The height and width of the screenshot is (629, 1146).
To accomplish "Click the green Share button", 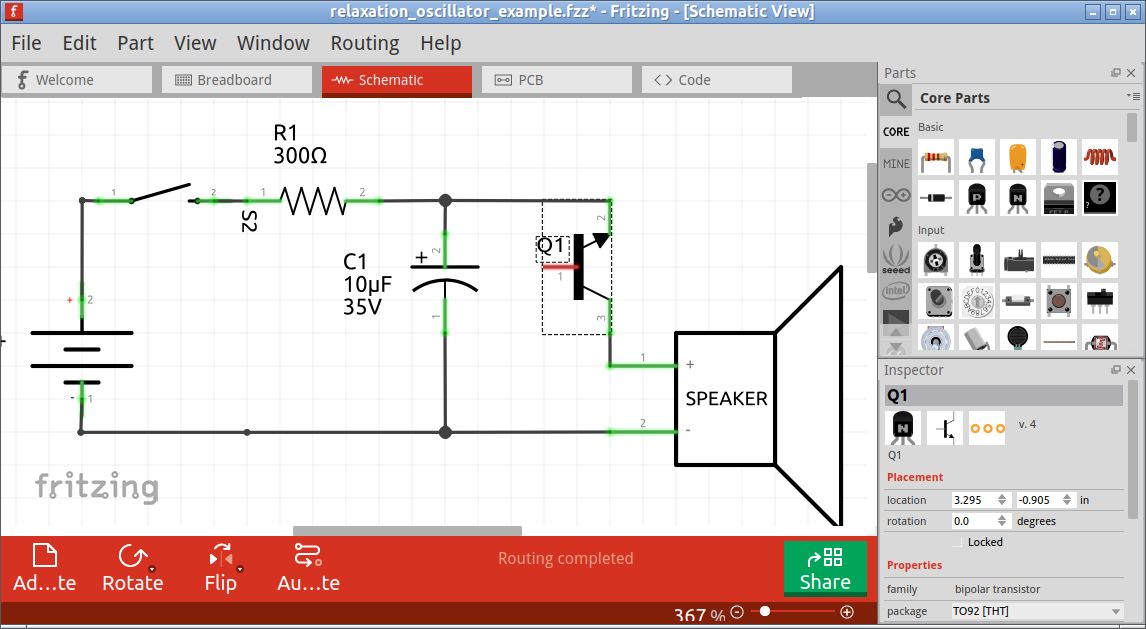I will [x=825, y=568].
